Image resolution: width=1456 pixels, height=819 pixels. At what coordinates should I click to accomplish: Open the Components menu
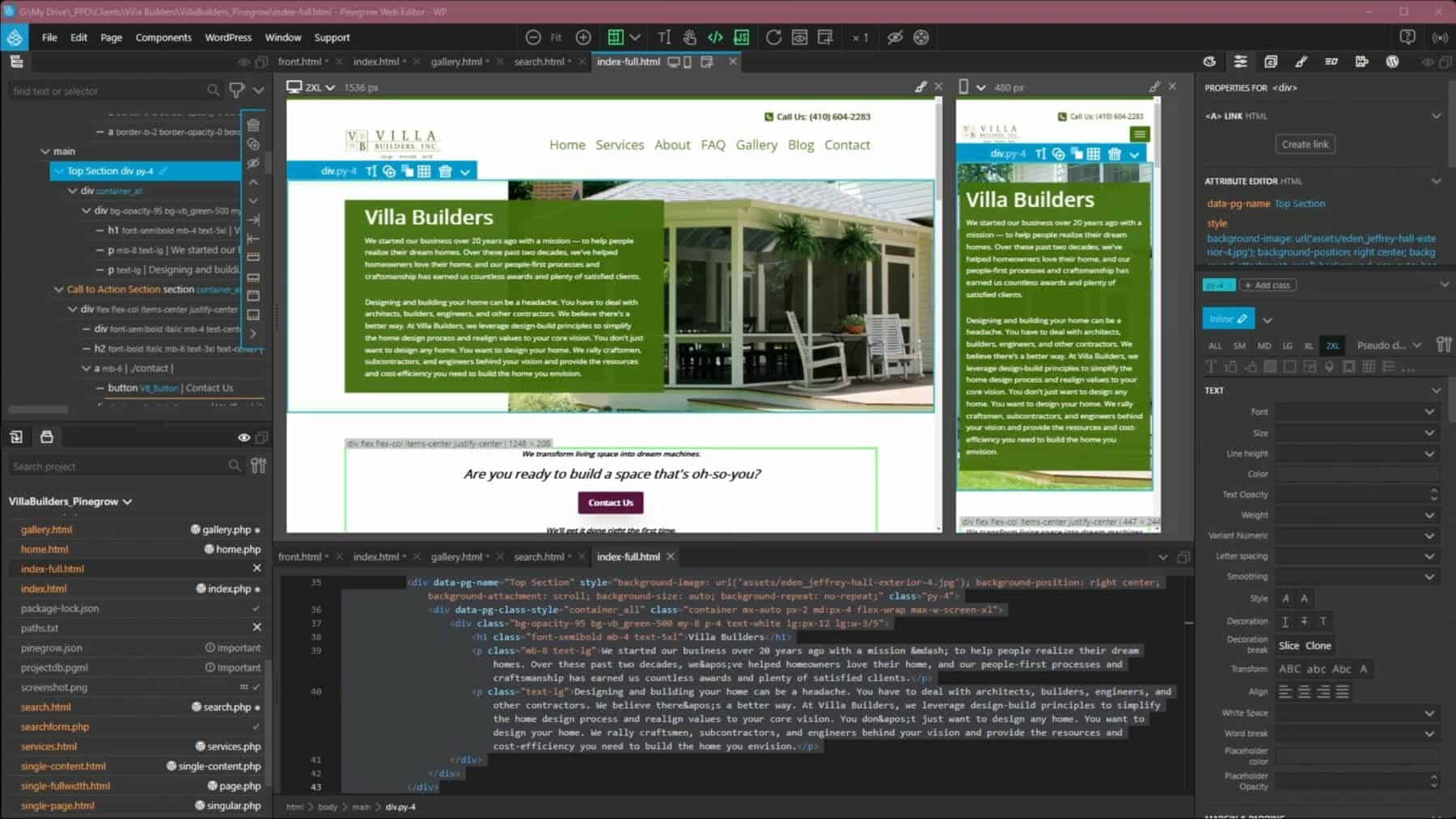coord(163,37)
